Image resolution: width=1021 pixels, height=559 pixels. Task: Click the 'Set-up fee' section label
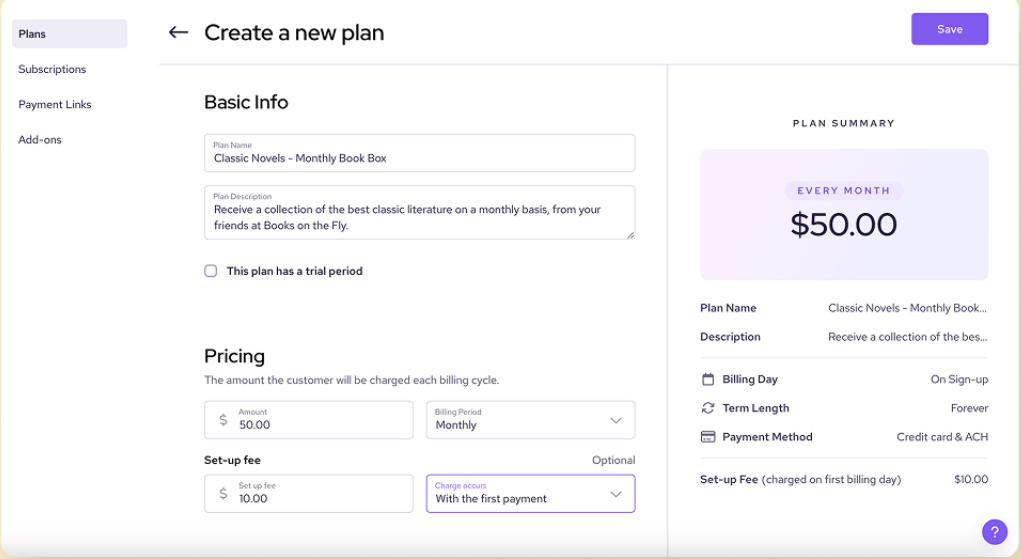tap(232, 460)
